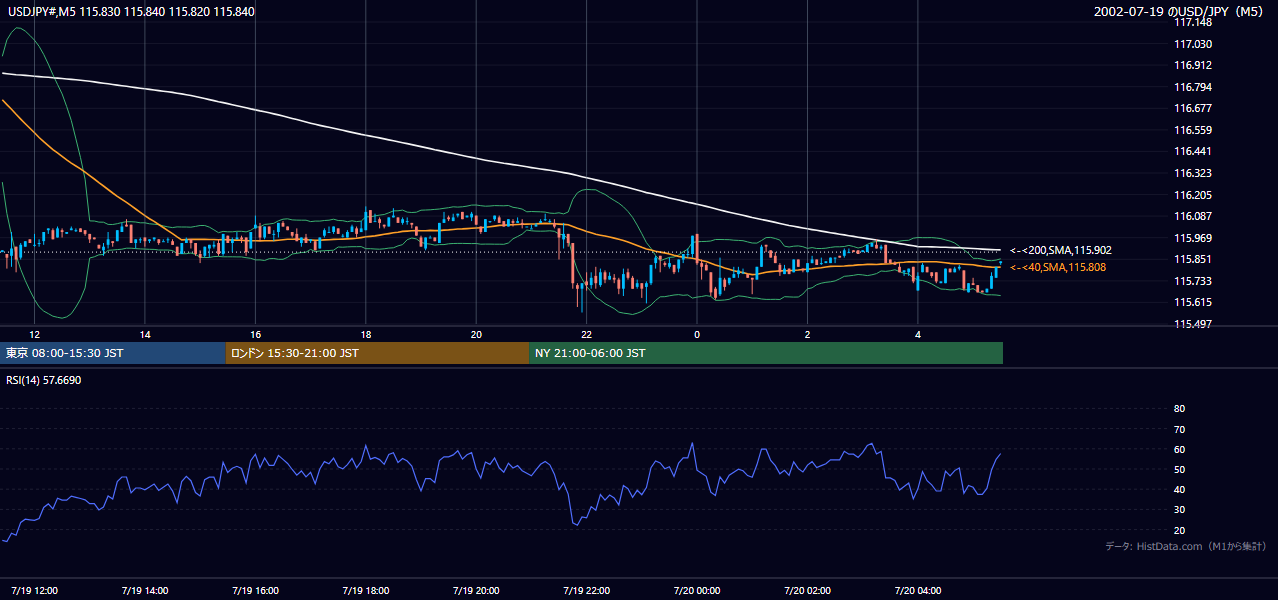The image size is (1278, 600).
Task: Click the 7/19 16:00 date axis label
Action: [x=255, y=590]
